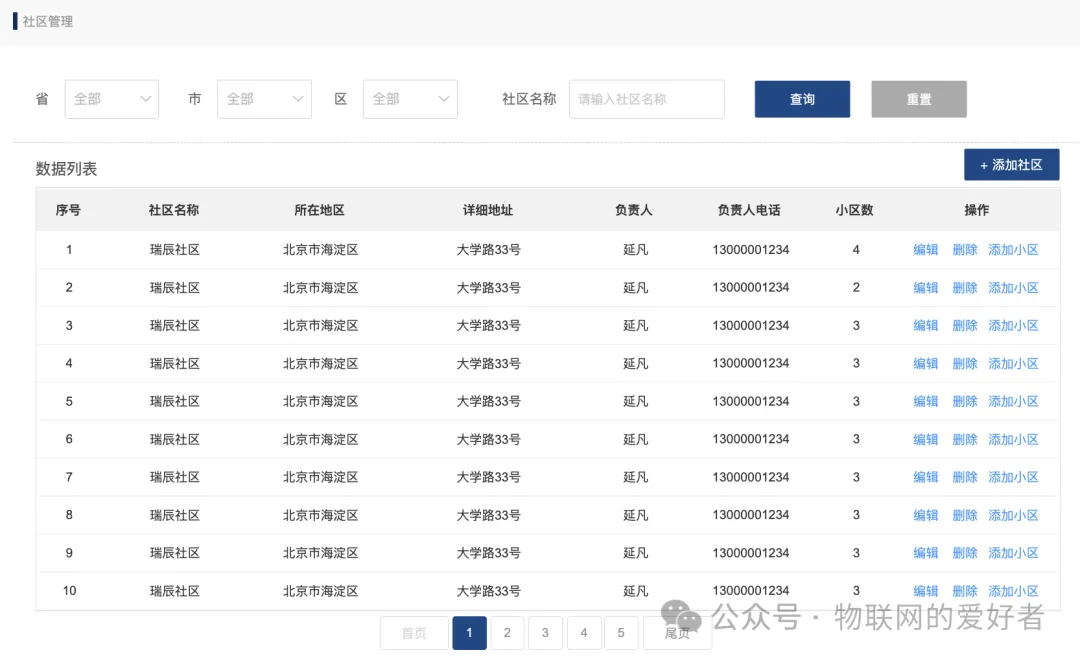This screenshot has height=661, width=1080.
Task: Delete the community in row 9
Action: (965, 553)
